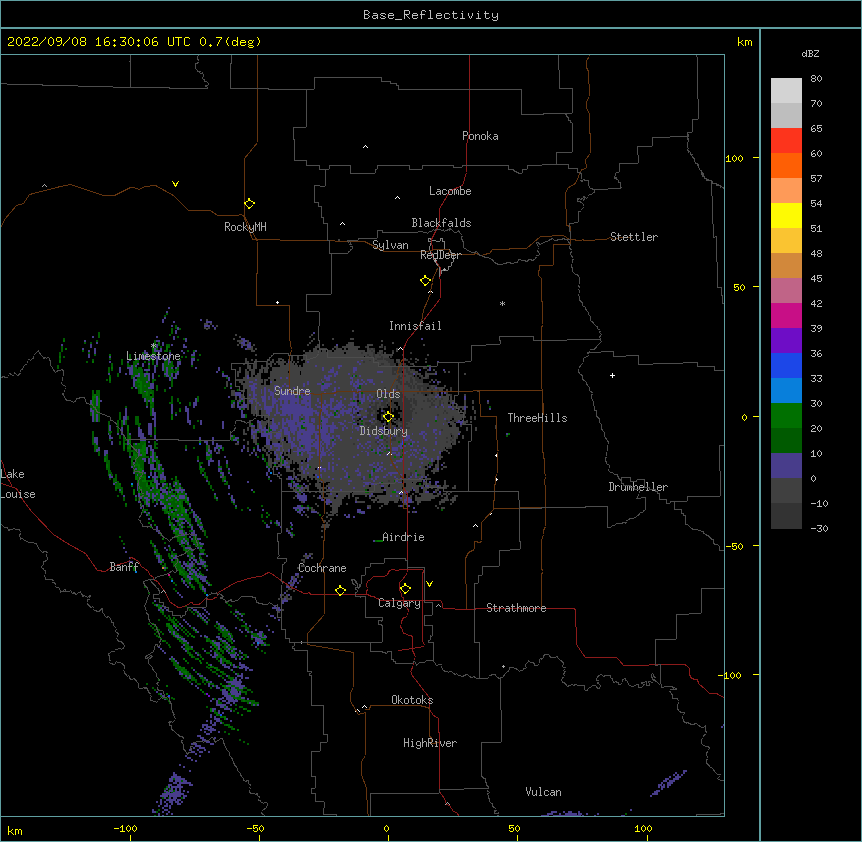This screenshot has height=842, width=862.
Task: Select the Ponoka city label
Action: click(x=480, y=136)
